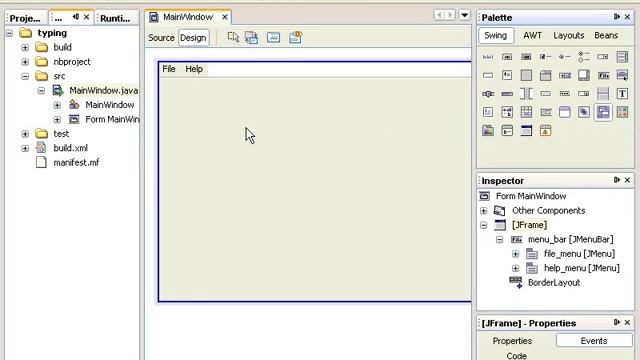Minimize the Palette panel with pin icon

(x=616, y=17)
